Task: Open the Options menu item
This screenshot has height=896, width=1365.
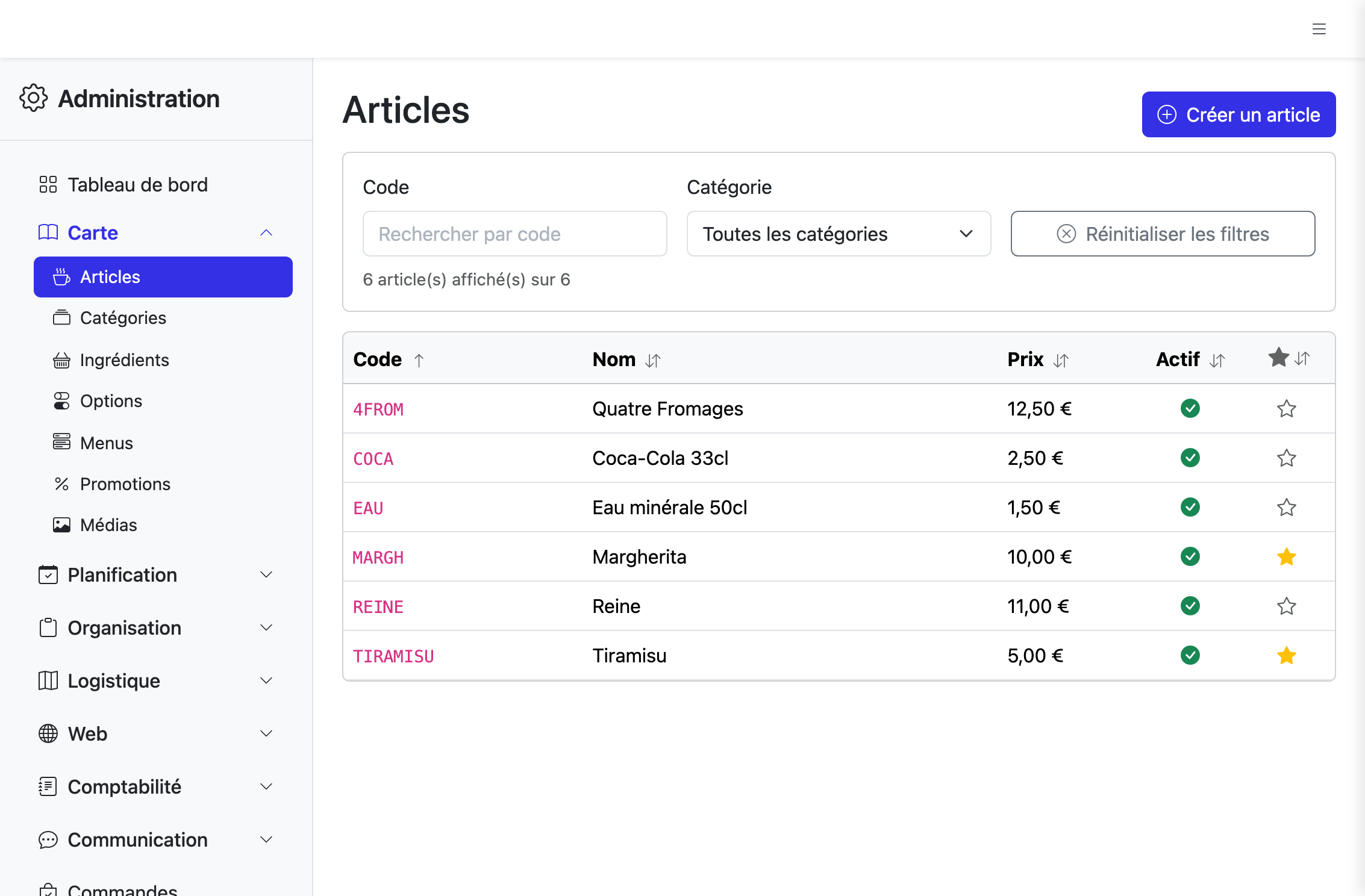Action: click(163, 401)
